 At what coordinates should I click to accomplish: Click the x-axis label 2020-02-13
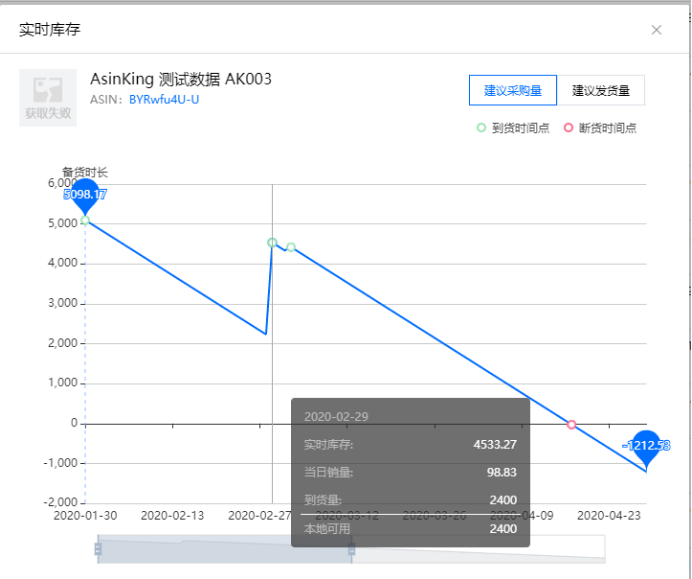[x=172, y=515]
